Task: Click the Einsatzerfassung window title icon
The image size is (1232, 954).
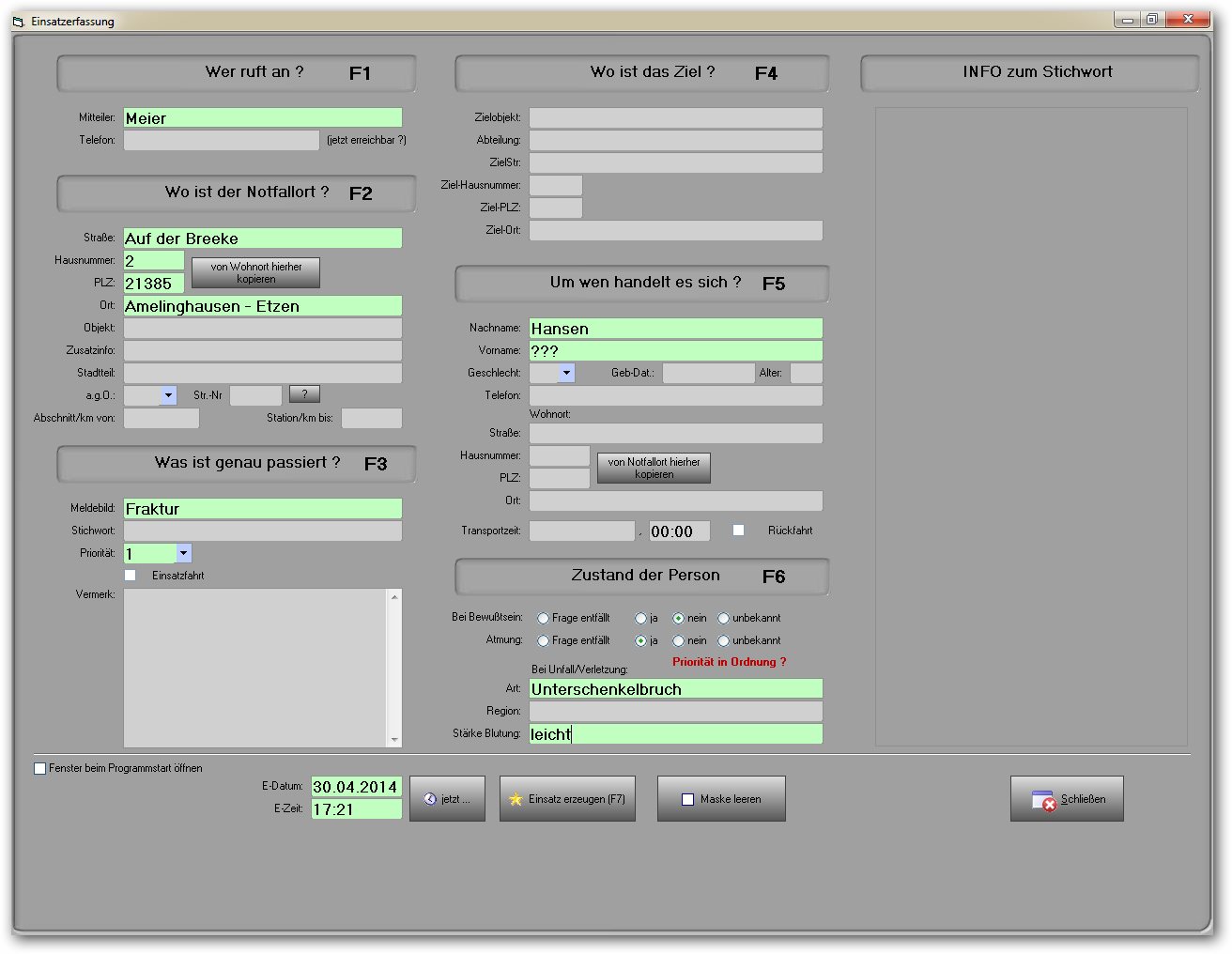Action: [x=18, y=22]
